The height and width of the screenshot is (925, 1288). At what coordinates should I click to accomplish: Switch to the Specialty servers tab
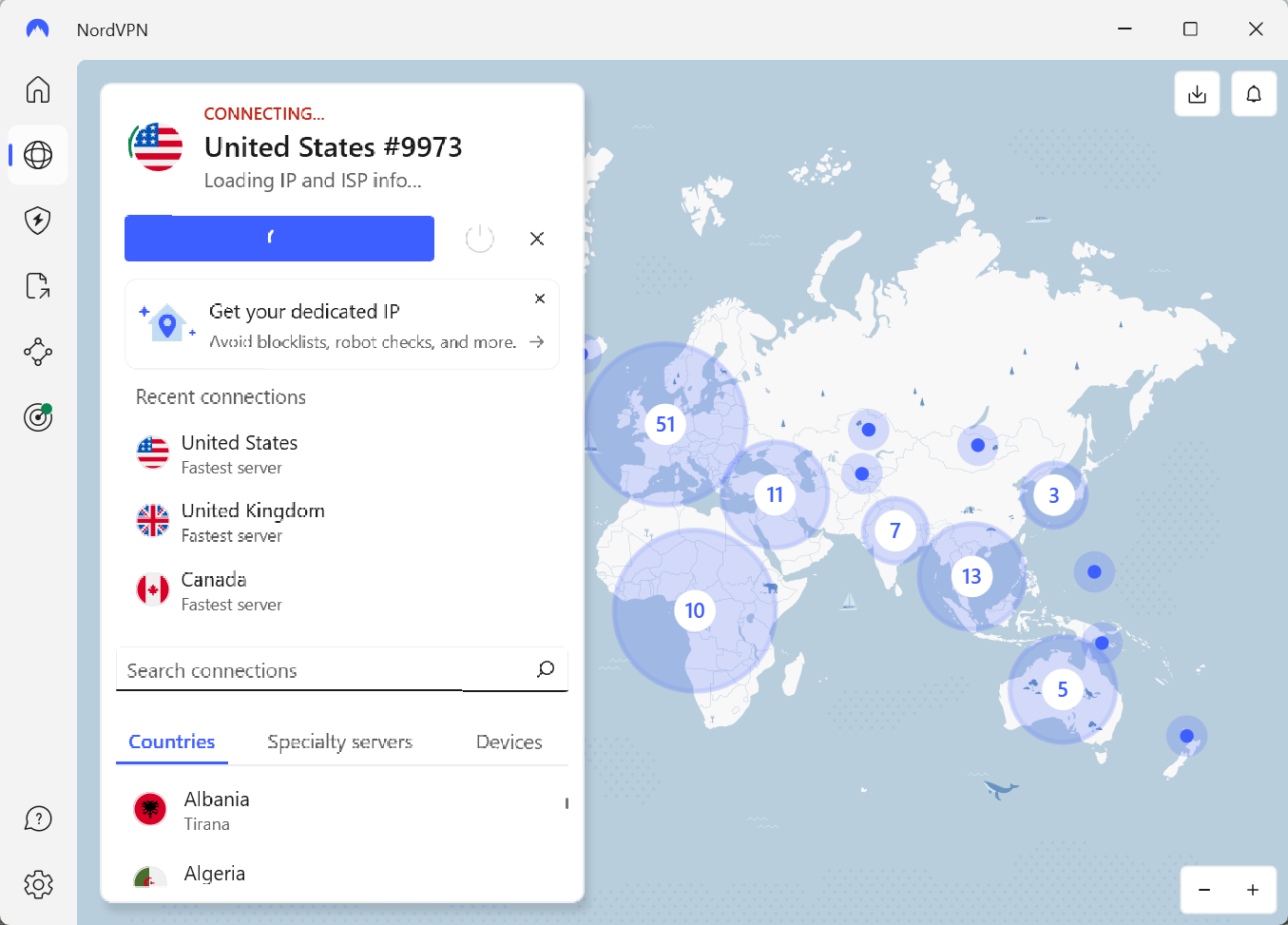point(340,742)
